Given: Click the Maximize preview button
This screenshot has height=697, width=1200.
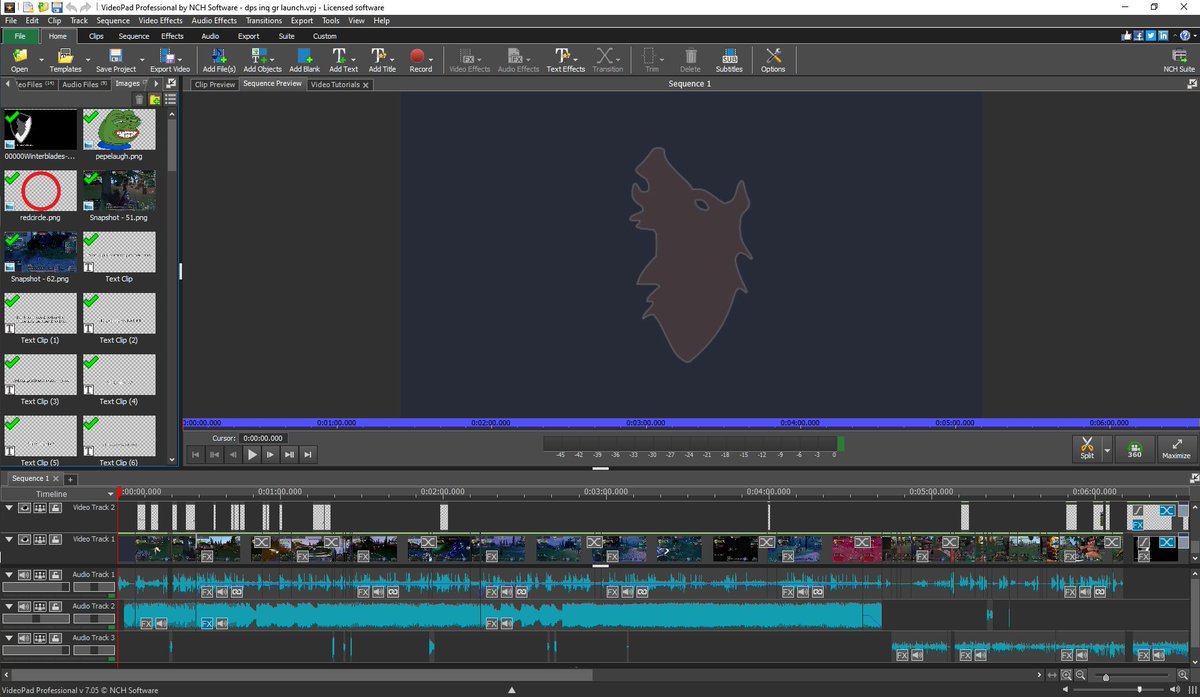Looking at the screenshot, I should tap(1176, 449).
